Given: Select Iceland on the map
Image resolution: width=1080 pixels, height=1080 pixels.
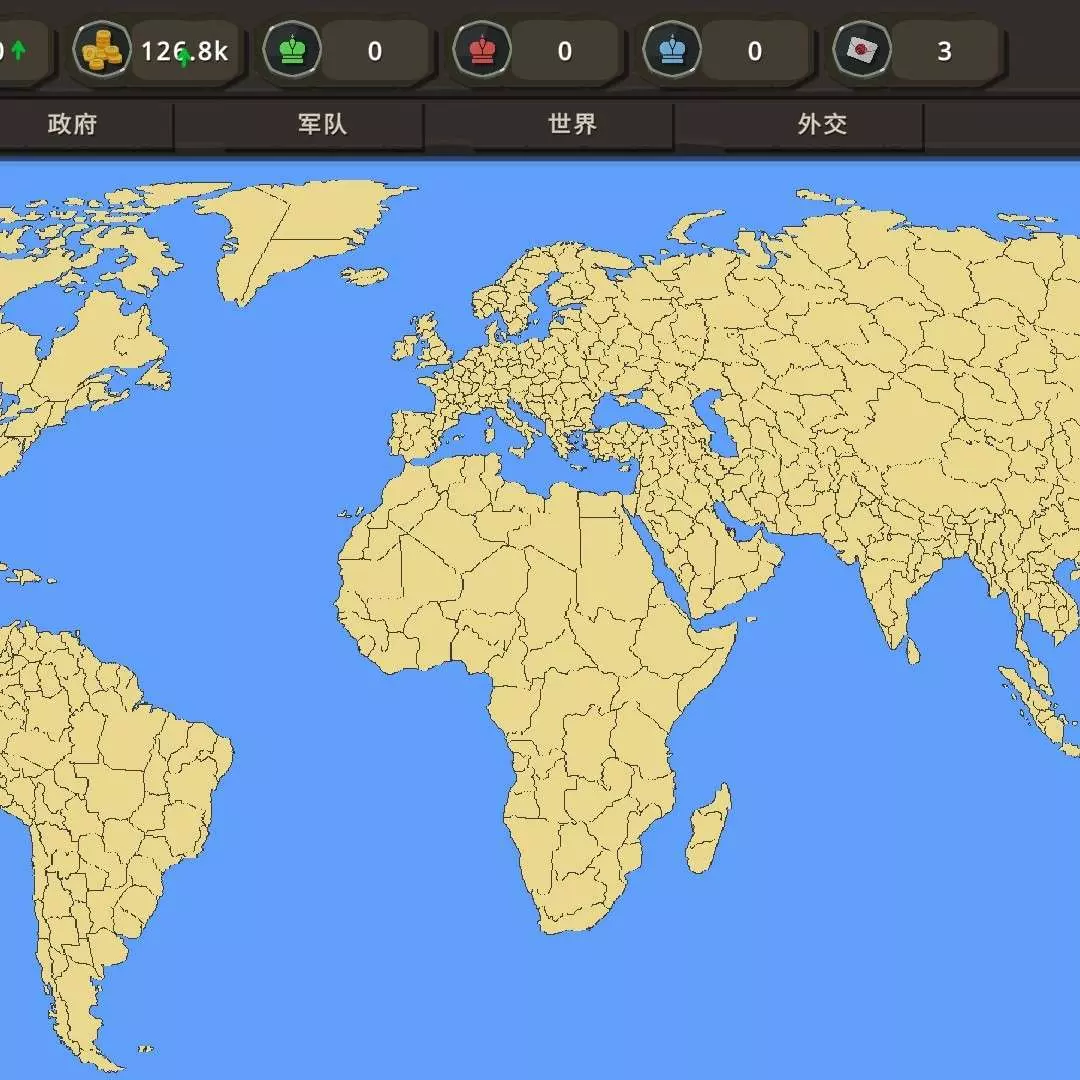Looking at the screenshot, I should [x=364, y=274].
